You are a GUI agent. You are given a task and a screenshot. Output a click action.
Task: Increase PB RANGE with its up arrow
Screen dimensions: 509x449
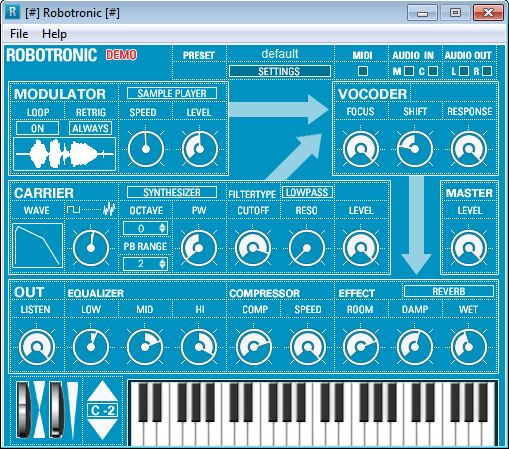coord(162,261)
